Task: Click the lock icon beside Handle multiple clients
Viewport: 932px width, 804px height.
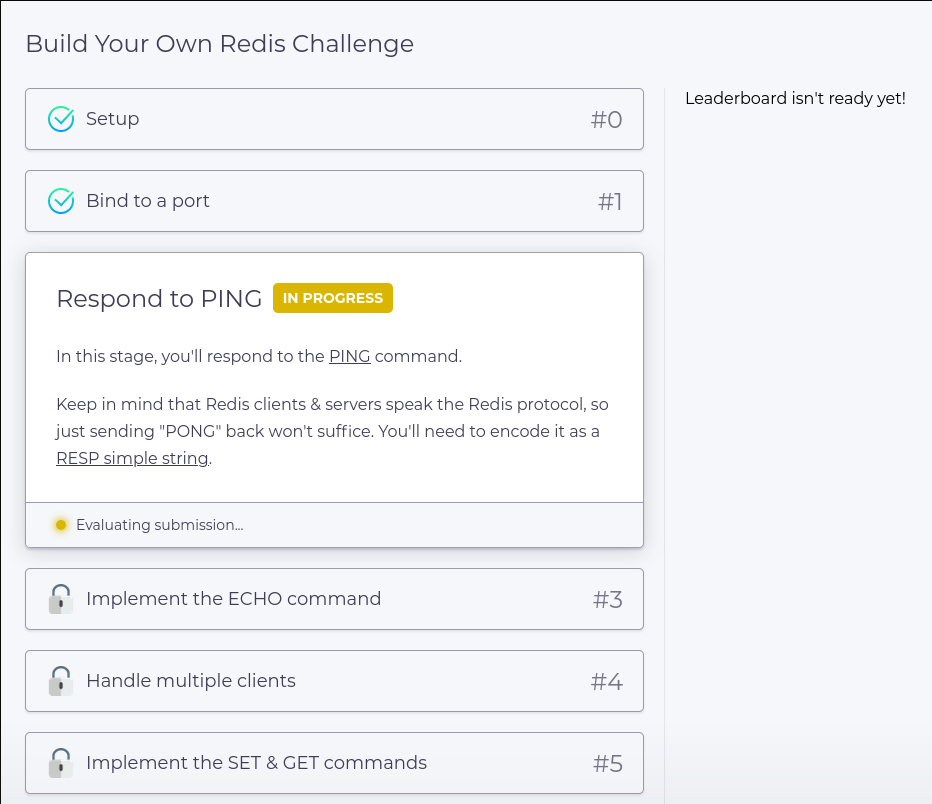Action: pos(61,681)
